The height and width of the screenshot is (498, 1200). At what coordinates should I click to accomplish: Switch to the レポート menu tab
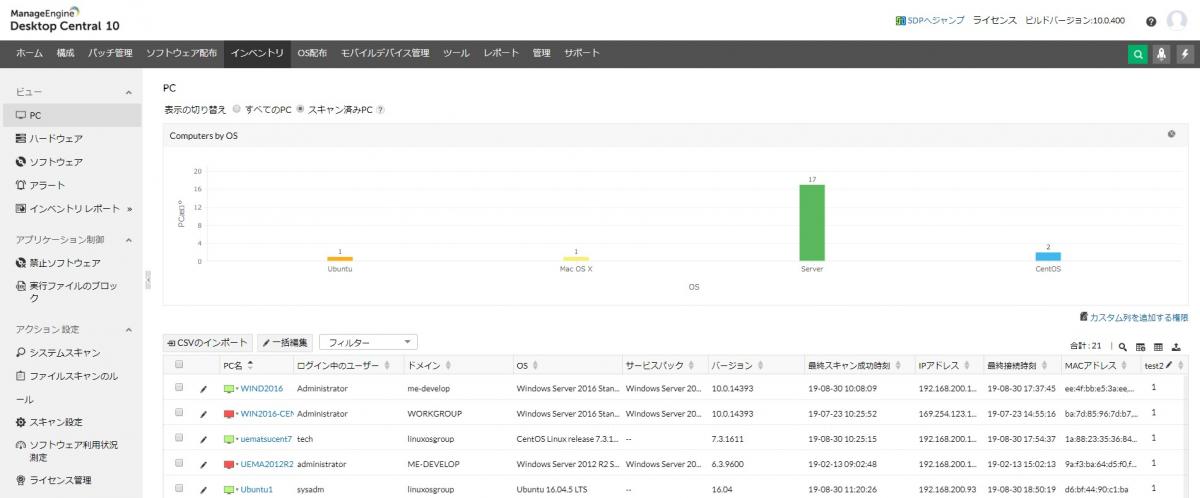pos(501,53)
